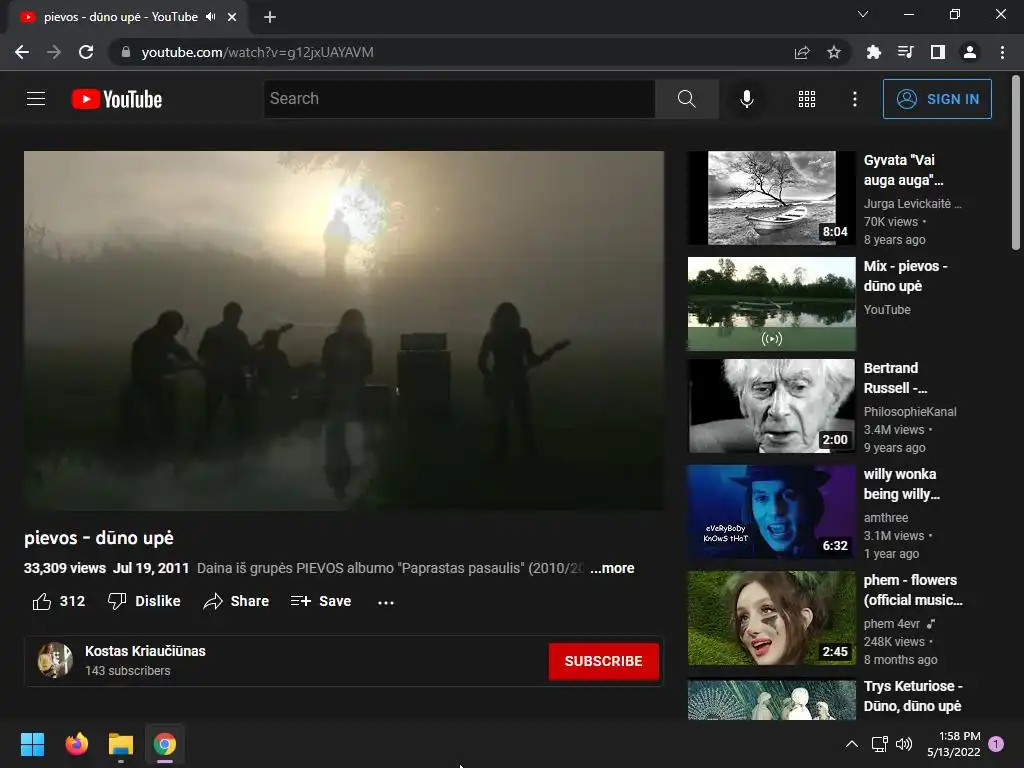This screenshot has width=1024, height=768.
Task: Open Chrome three-dot menu
Action: [1002, 52]
